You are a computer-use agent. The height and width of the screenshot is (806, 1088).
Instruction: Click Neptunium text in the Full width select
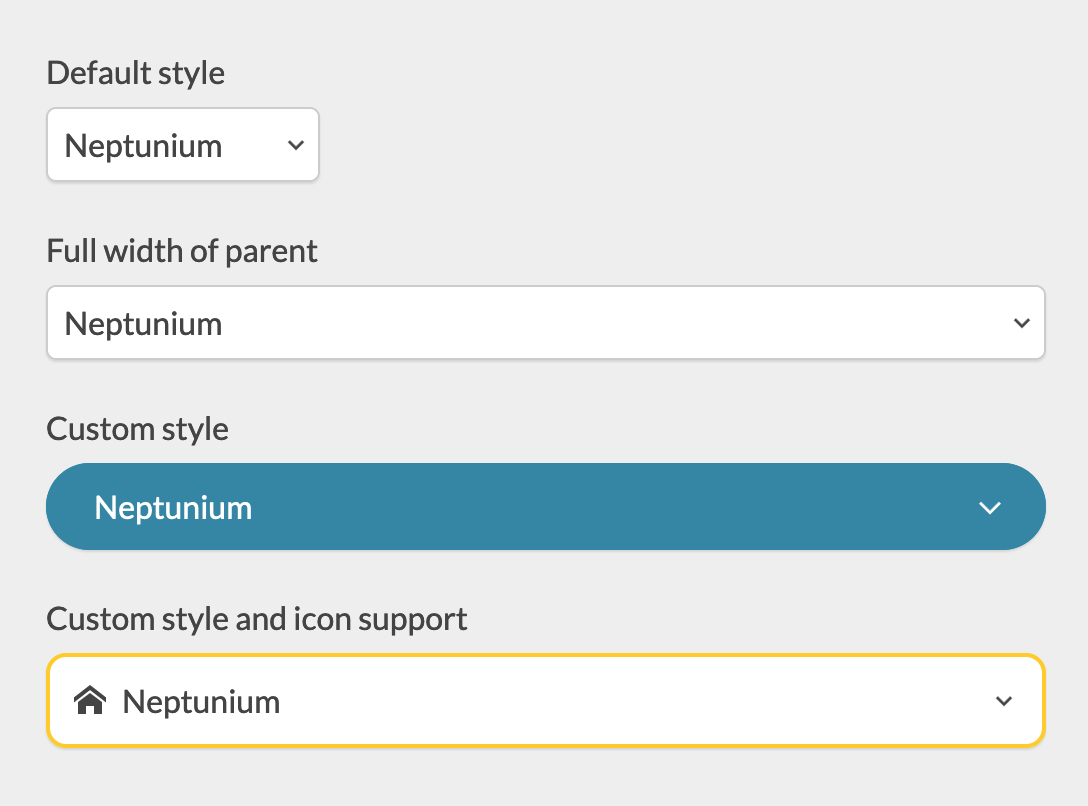point(143,324)
